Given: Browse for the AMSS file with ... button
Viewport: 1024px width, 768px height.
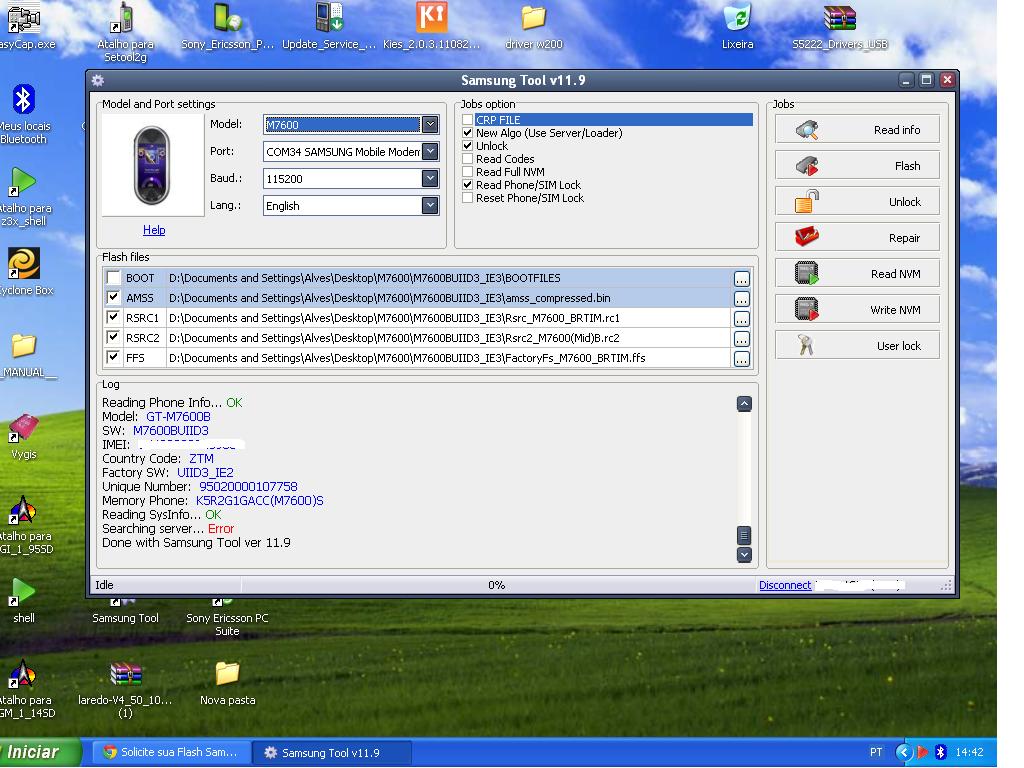Looking at the screenshot, I should (x=741, y=299).
